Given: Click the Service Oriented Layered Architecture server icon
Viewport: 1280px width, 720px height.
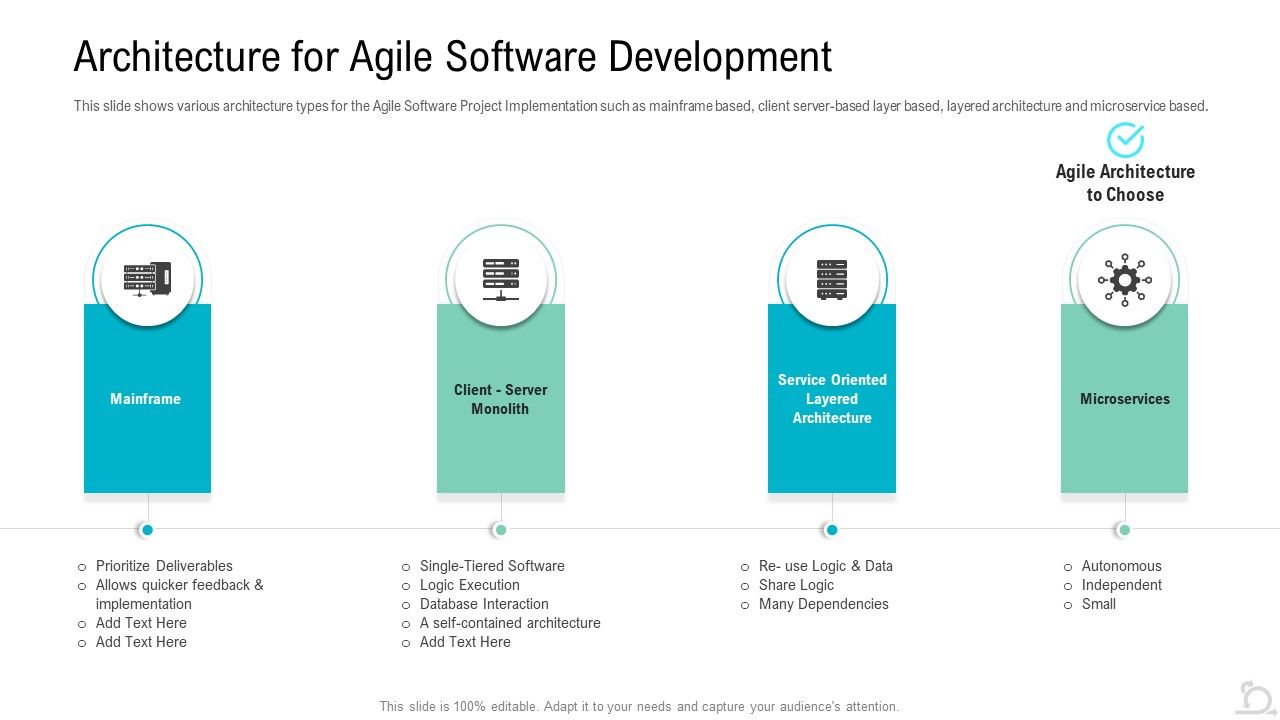Looking at the screenshot, I should 832,279.
